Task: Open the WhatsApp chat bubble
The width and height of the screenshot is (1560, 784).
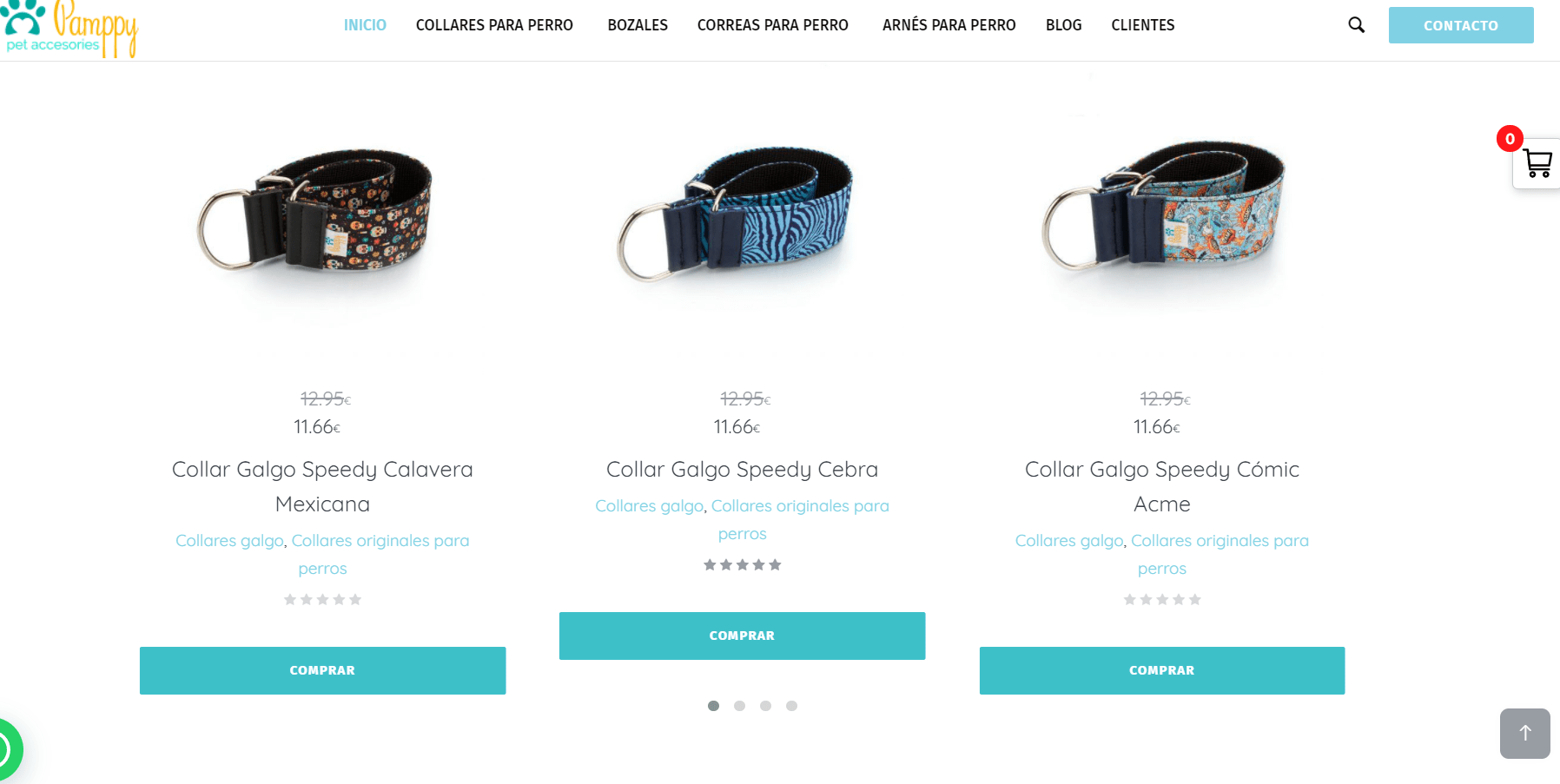Action: pos(7,749)
